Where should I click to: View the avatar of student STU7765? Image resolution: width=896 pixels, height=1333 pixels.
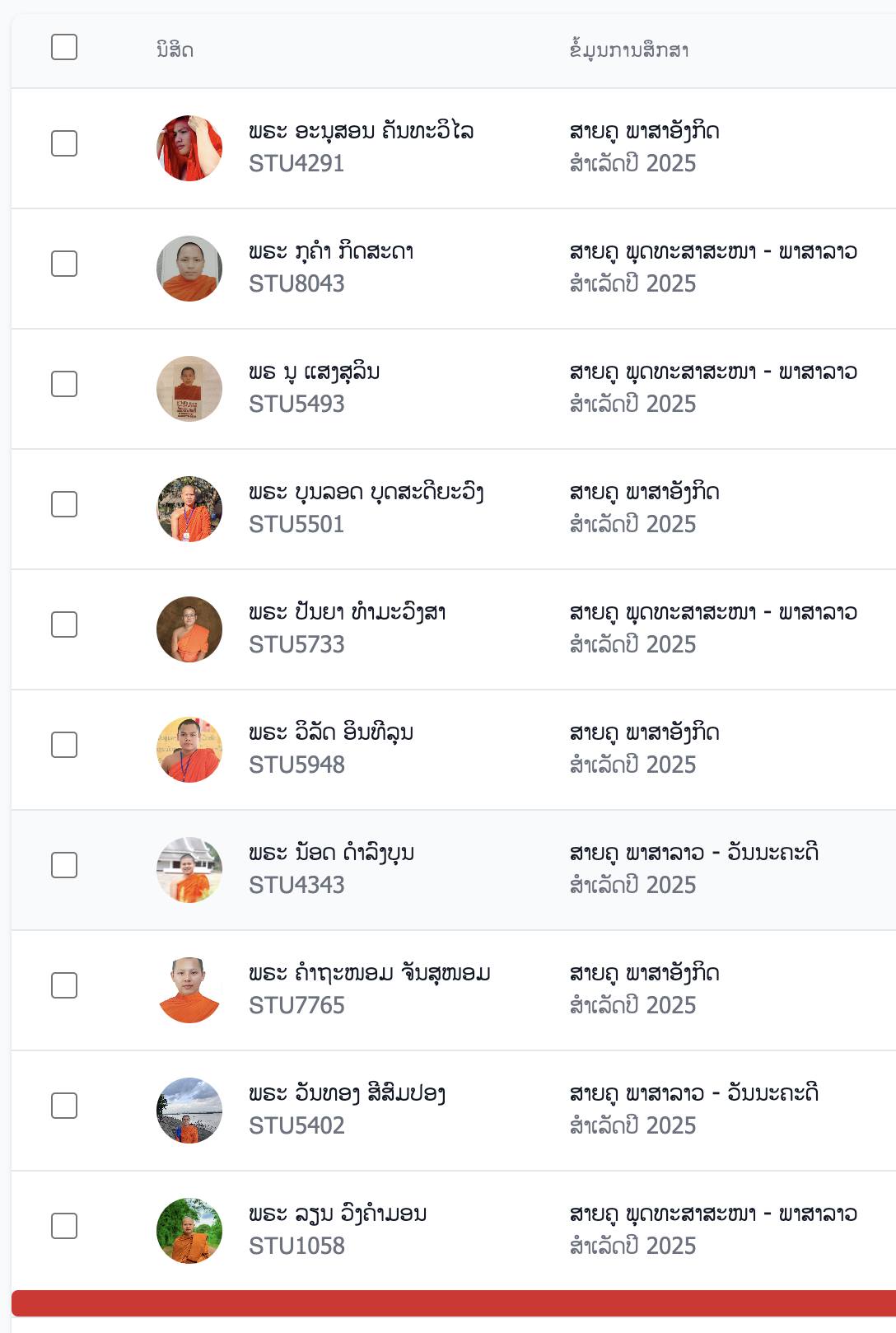(189, 990)
